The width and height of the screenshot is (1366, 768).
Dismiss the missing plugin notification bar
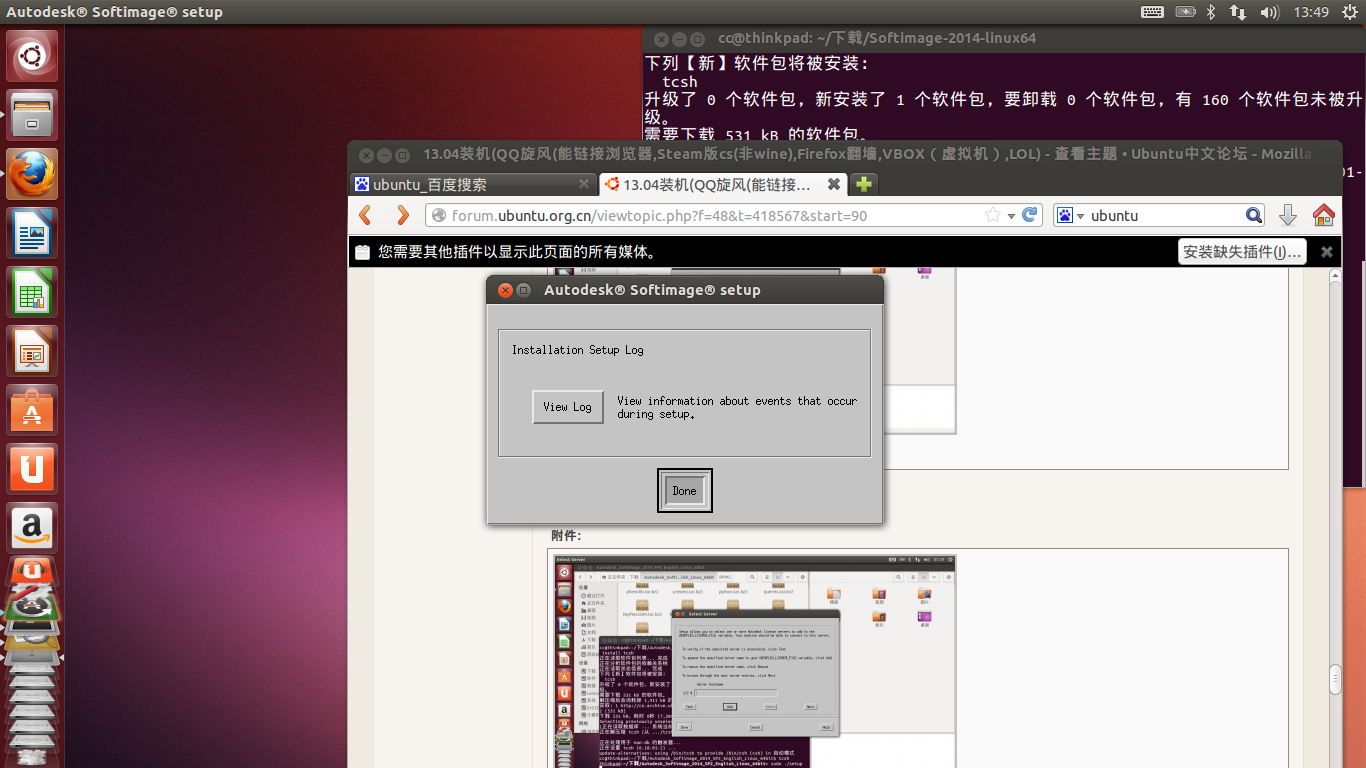(x=1327, y=251)
